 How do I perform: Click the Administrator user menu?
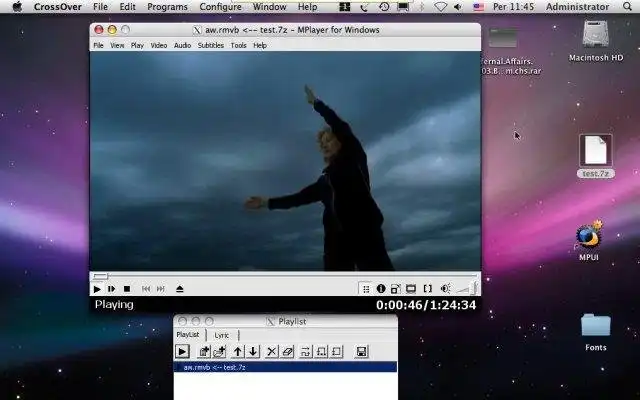point(577,7)
